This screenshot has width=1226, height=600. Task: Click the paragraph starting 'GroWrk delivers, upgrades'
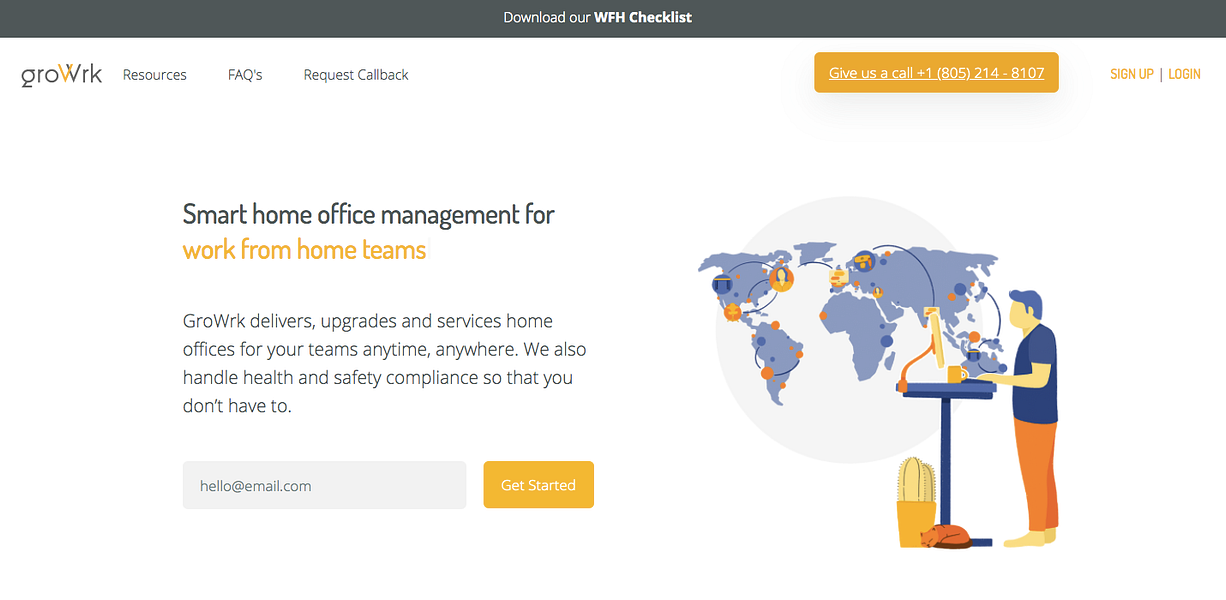tap(385, 364)
